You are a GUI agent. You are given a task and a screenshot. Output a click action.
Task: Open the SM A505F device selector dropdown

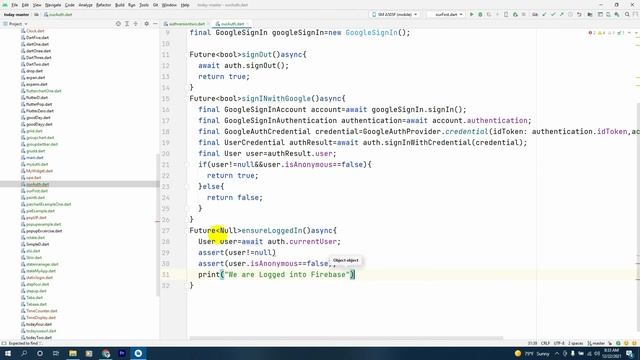394,14
